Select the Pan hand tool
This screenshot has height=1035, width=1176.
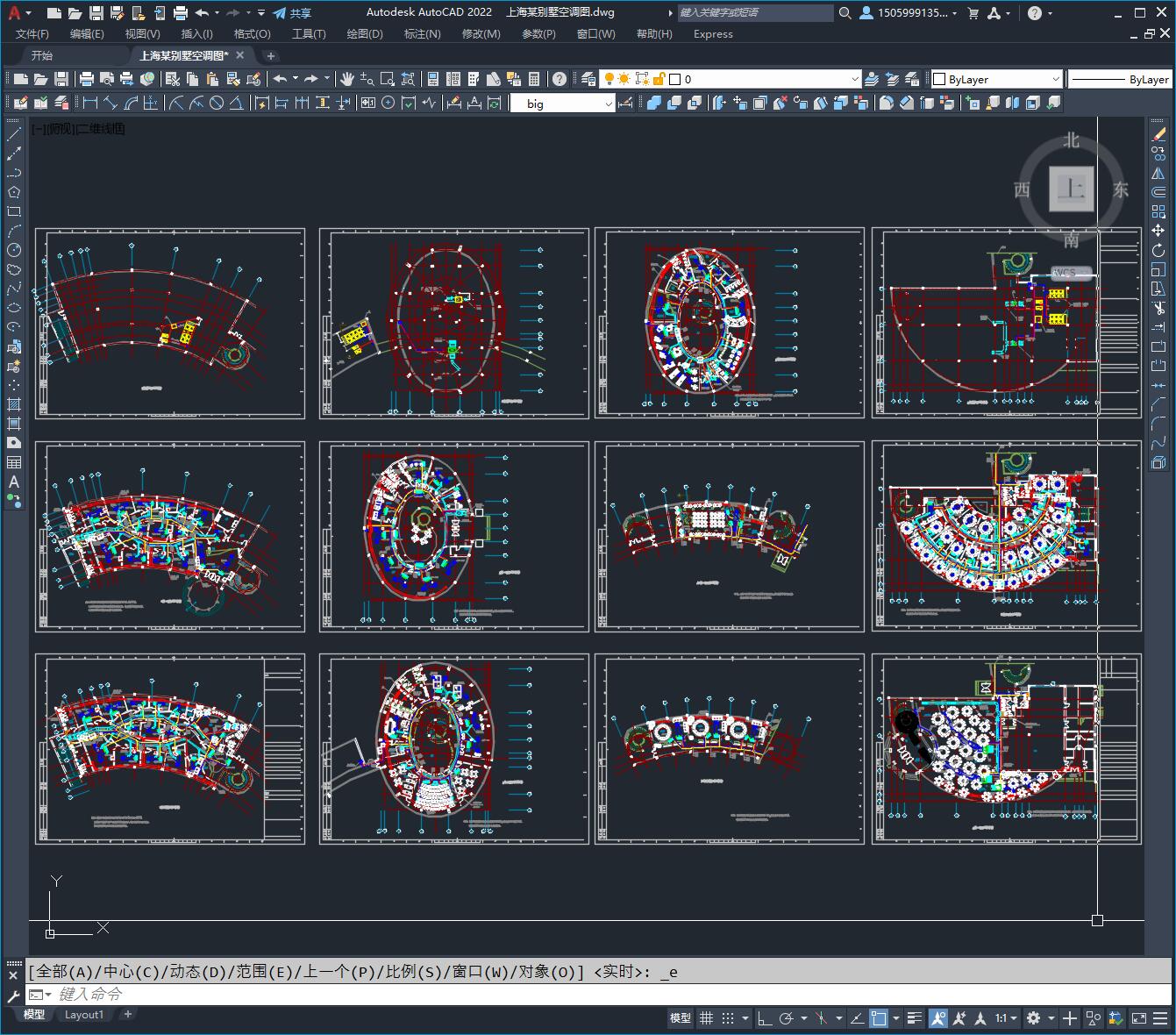click(347, 79)
